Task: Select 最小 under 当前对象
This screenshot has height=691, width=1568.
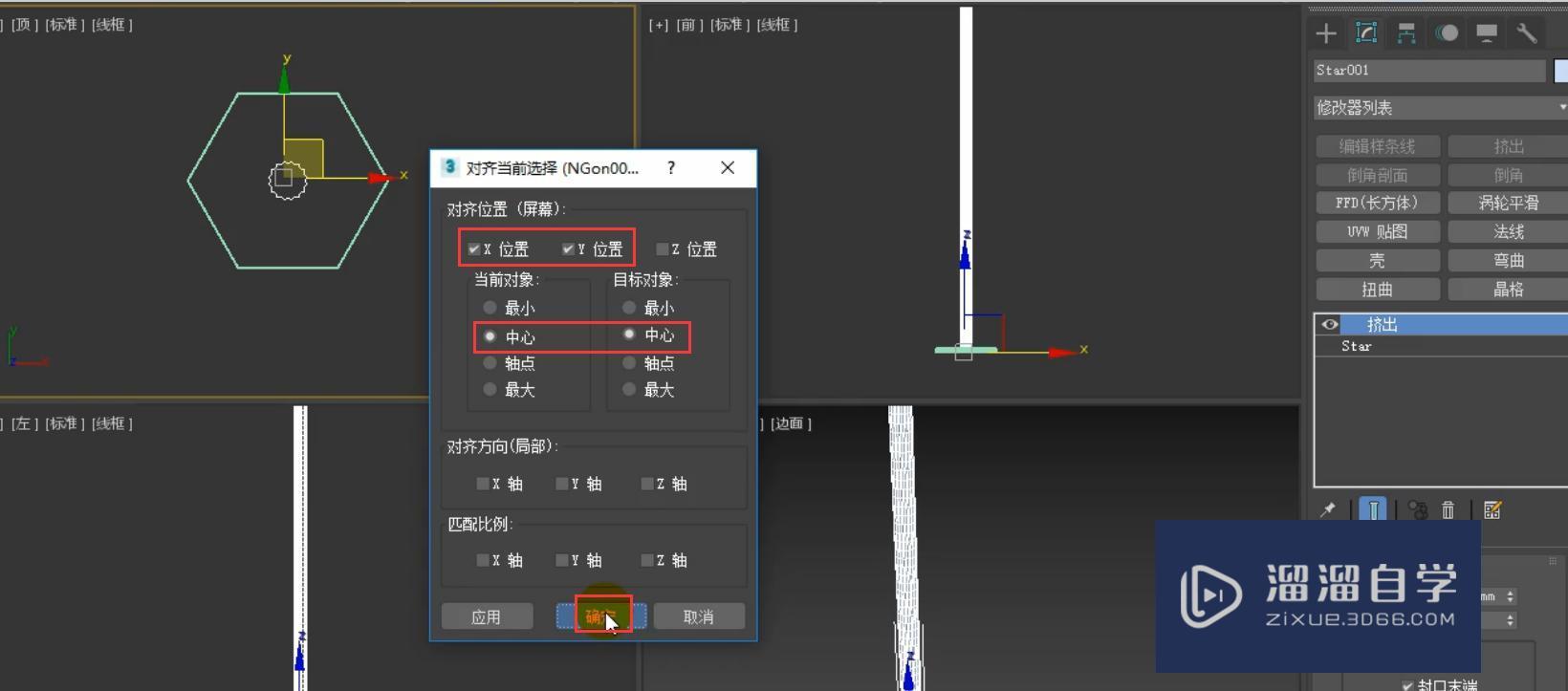Action: pos(490,308)
